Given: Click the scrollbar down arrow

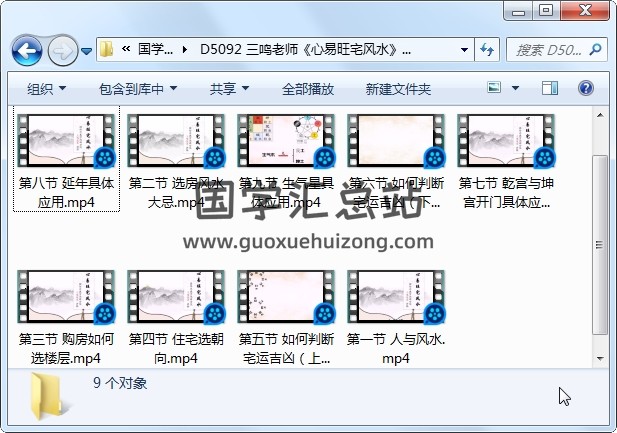Looking at the screenshot, I should click(x=600, y=359).
